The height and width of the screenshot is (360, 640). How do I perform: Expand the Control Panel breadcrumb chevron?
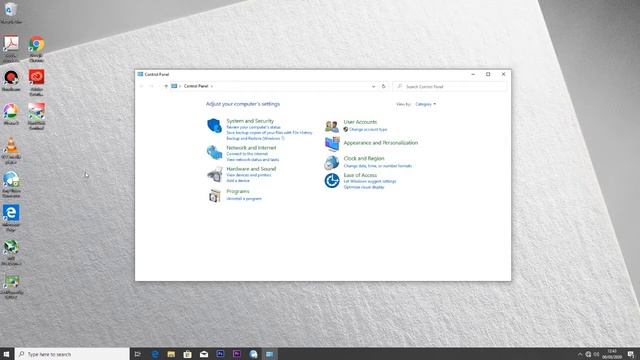pyautogui.click(x=212, y=87)
